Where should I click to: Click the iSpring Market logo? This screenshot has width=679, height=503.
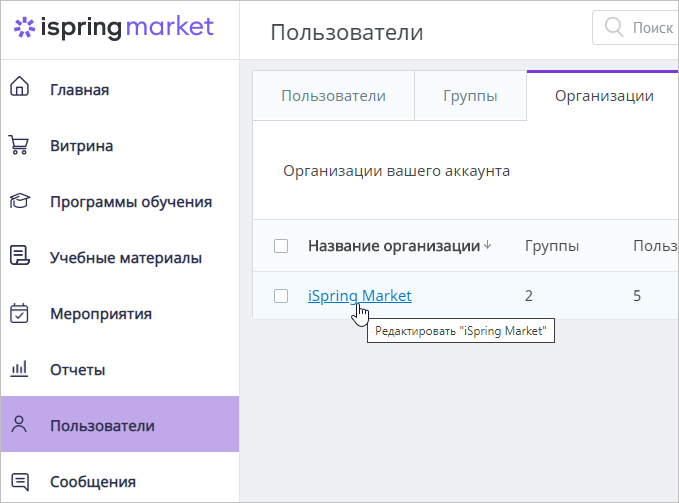coord(113,27)
